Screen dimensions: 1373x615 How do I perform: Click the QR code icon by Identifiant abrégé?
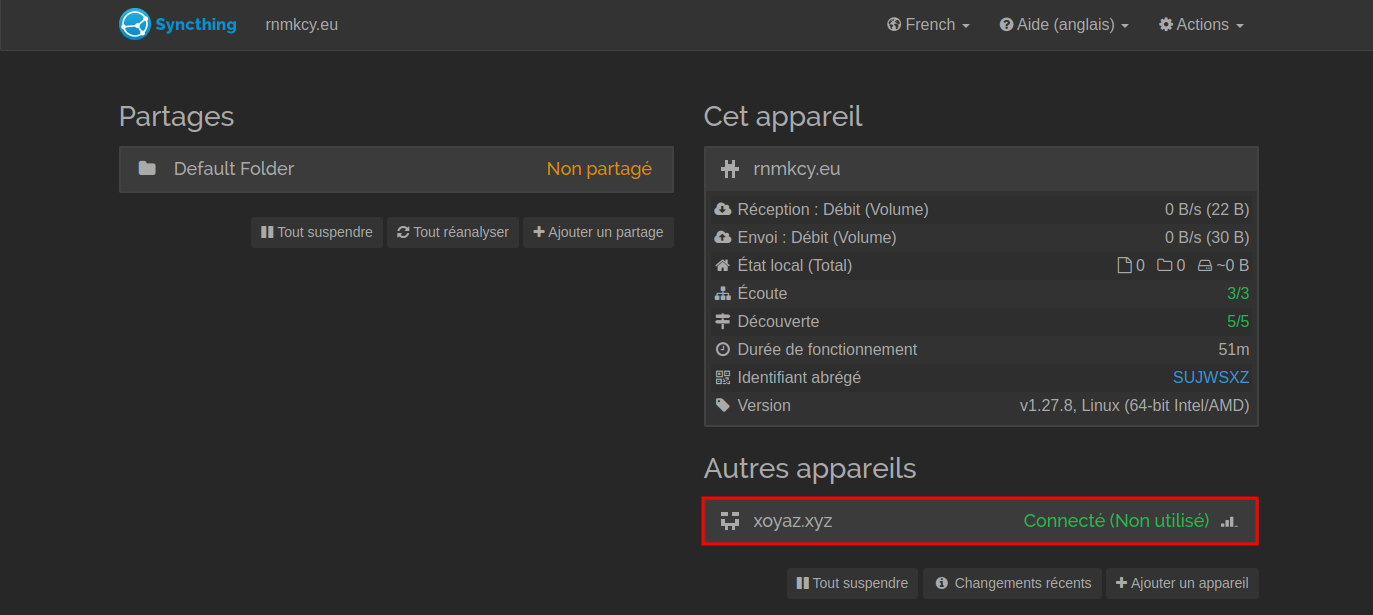[723, 378]
